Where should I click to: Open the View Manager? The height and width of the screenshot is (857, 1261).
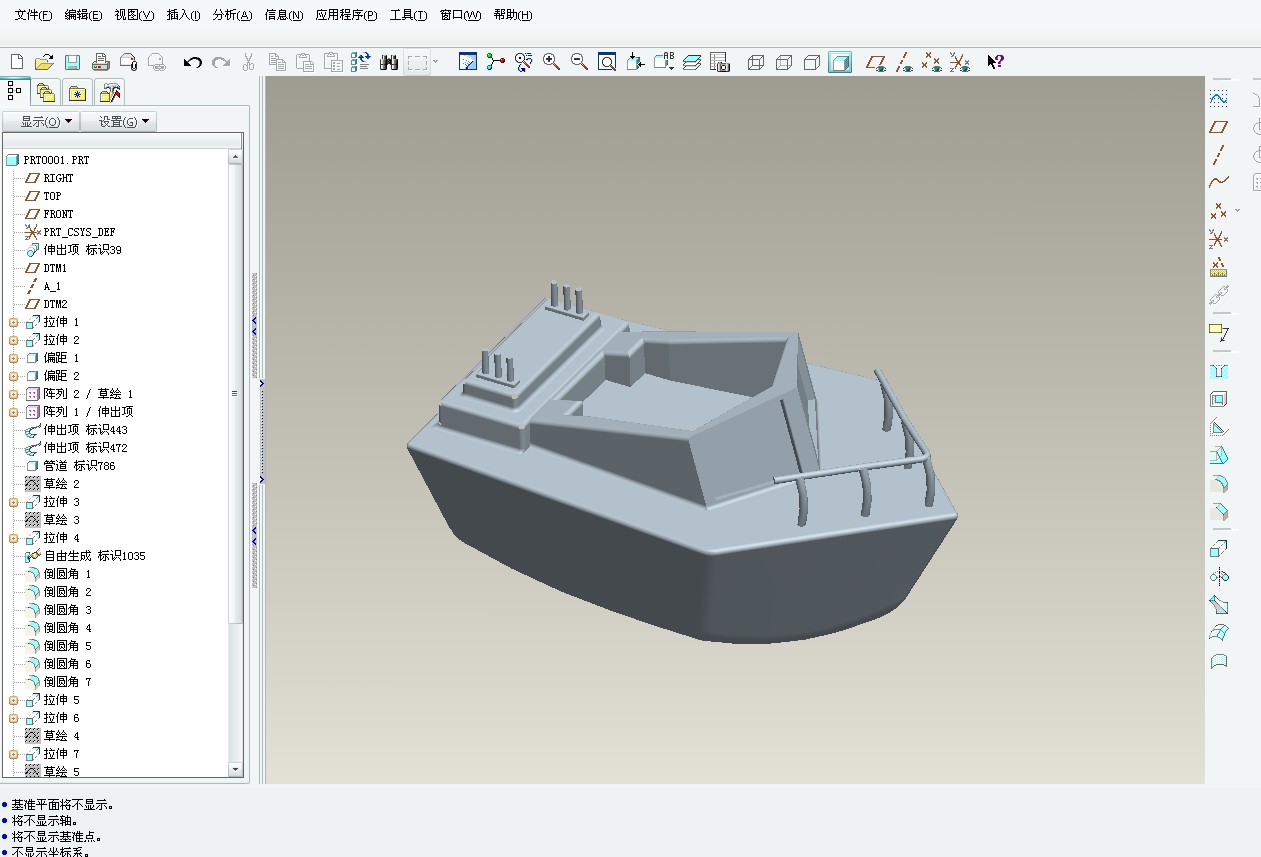coord(720,62)
